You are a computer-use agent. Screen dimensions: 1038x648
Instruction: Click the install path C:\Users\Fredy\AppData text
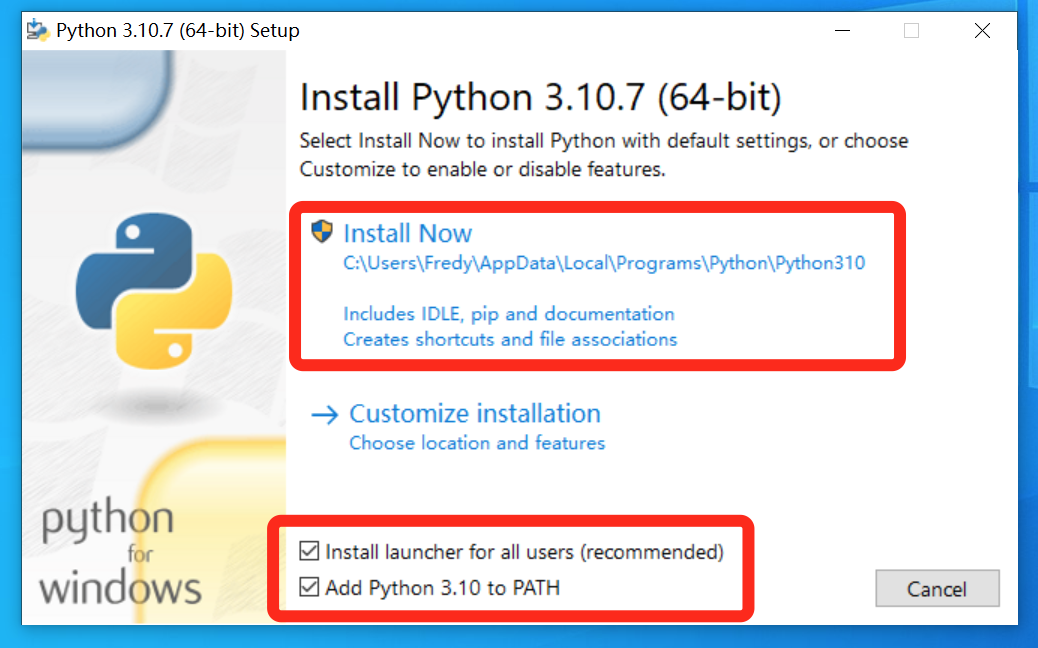[604, 263]
